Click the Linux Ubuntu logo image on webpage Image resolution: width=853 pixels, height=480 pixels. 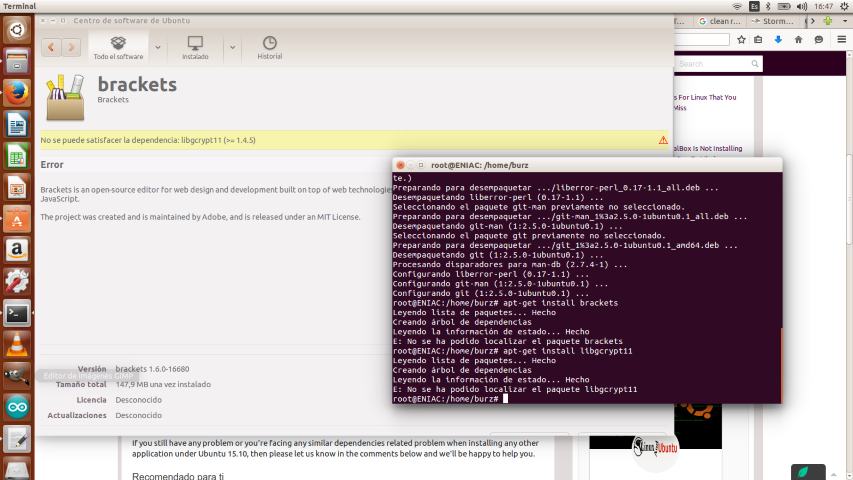(x=655, y=448)
